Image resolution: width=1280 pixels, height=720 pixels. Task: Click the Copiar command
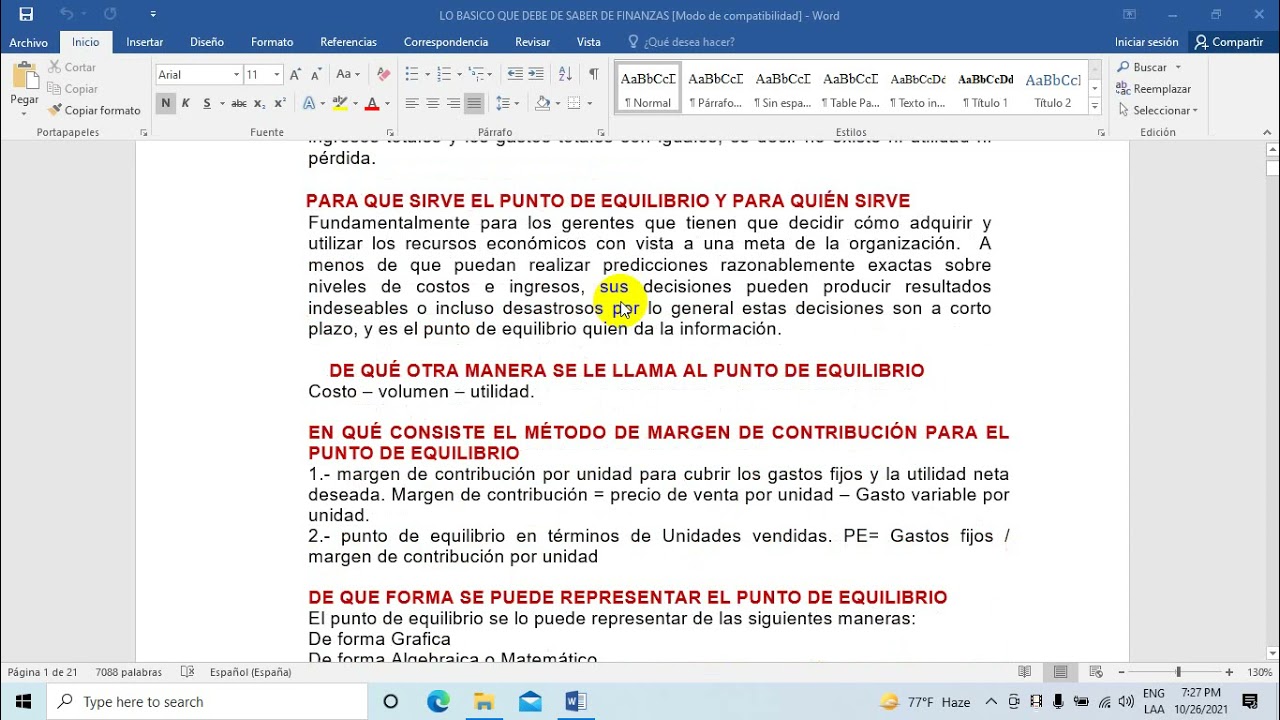71,89
